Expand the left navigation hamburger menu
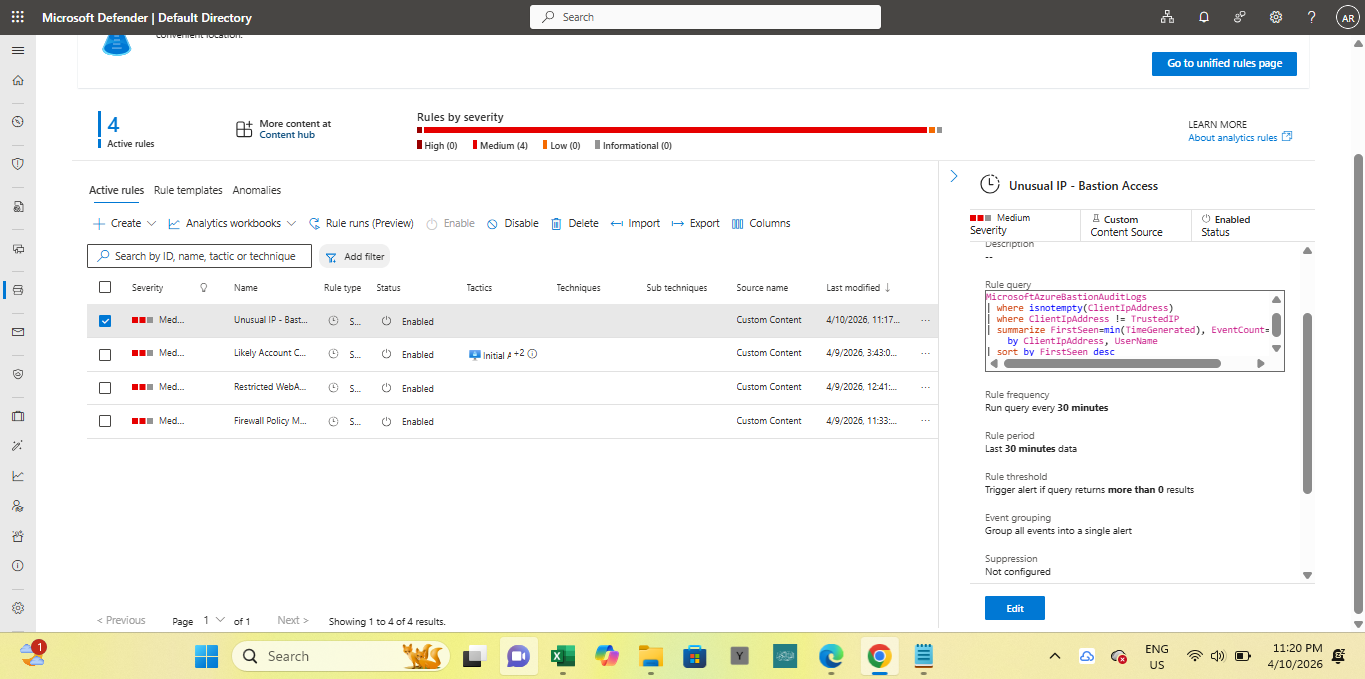The height and width of the screenshot is (679, 1365). click(17, 50)
